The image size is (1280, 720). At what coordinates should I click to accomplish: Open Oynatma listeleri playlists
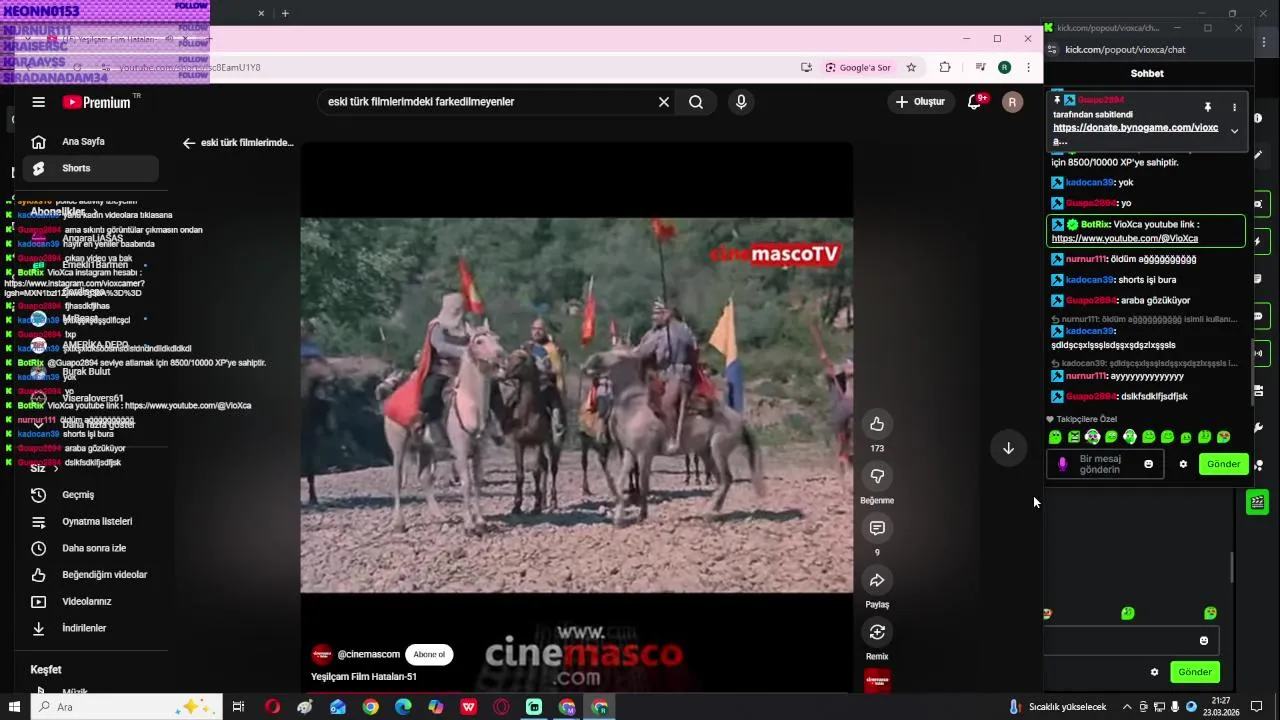click(90, 522)
